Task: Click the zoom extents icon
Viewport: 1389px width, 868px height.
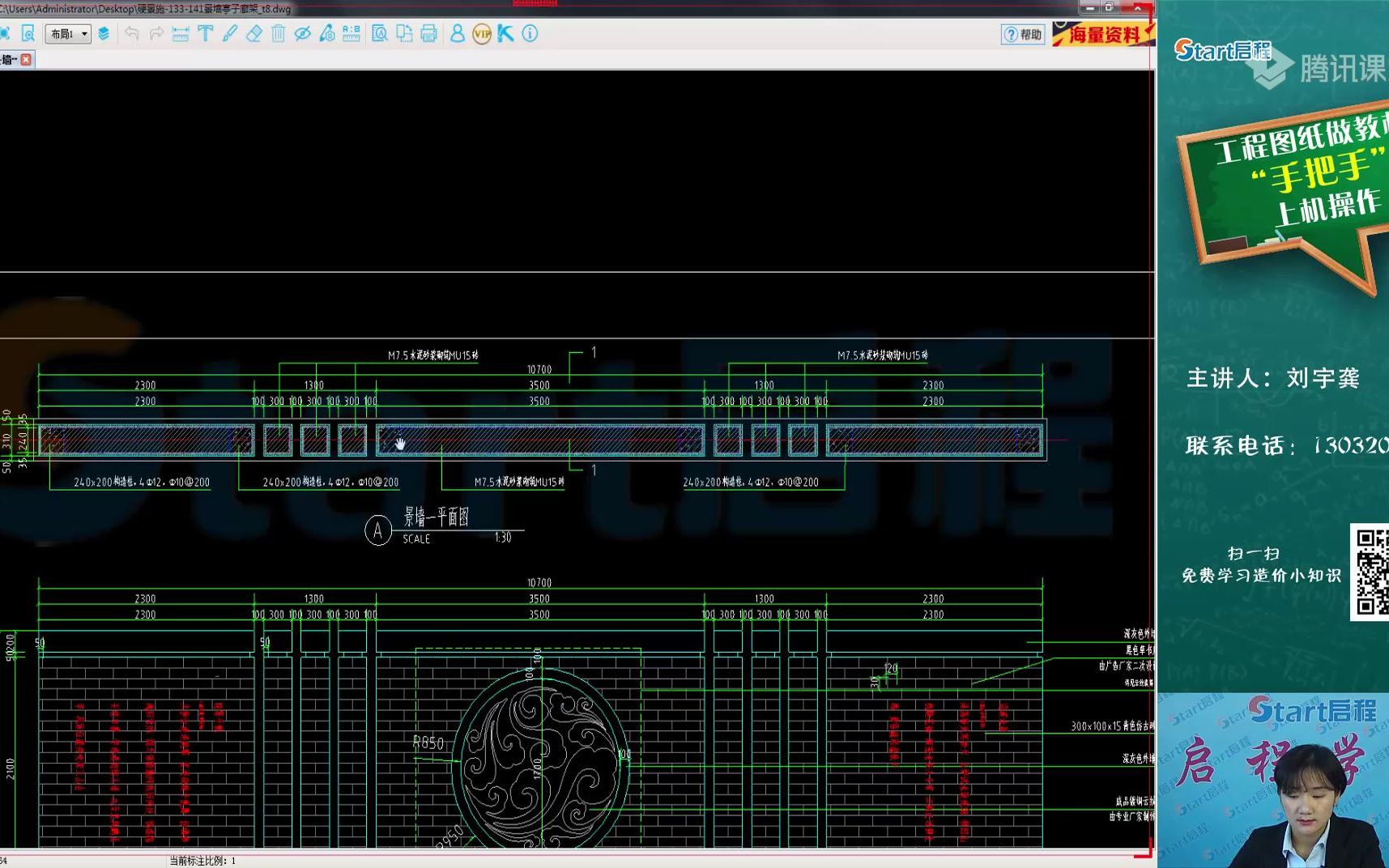Action: [x=4, y=34]
